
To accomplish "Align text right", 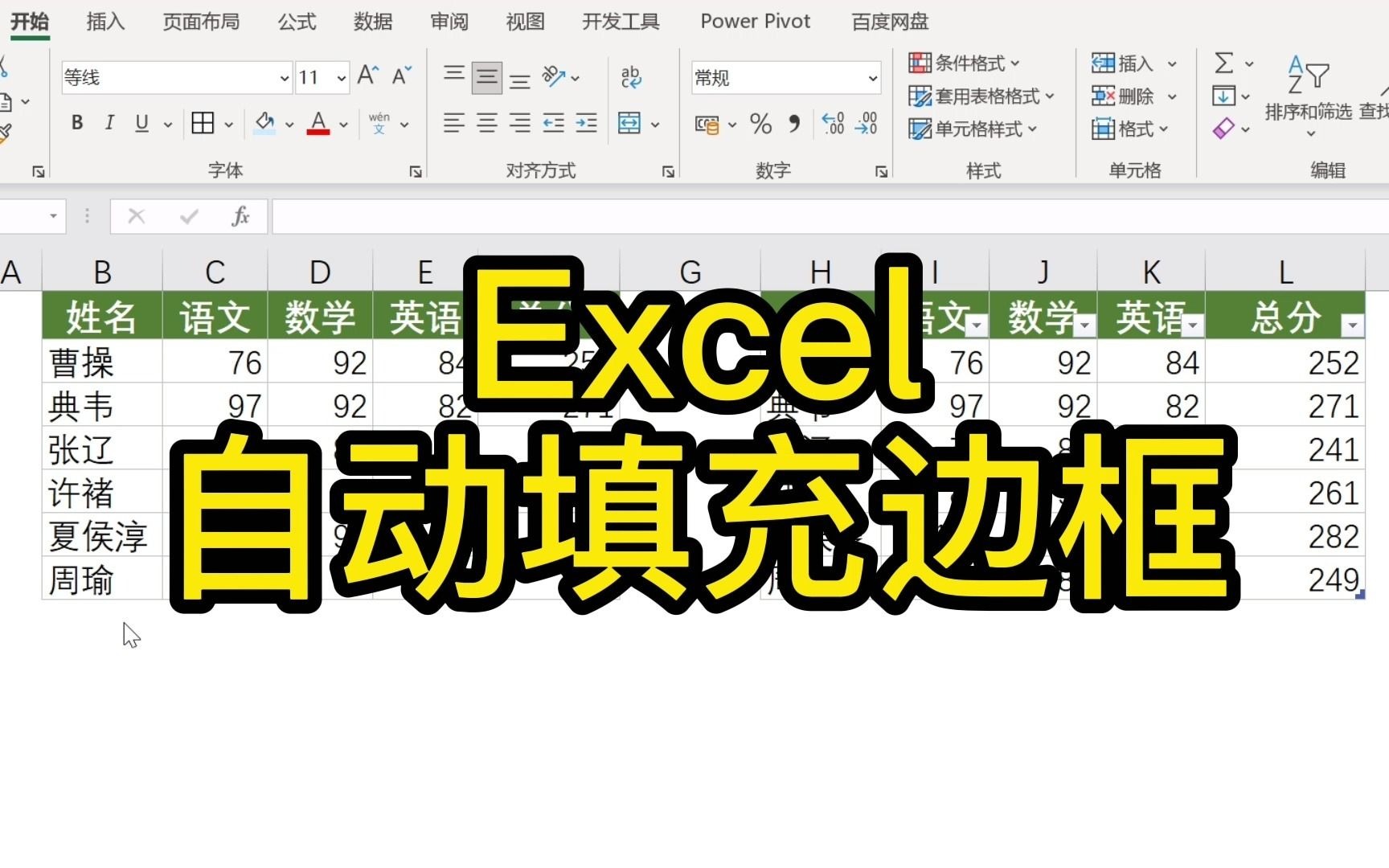I will click(x=520, y=123).
